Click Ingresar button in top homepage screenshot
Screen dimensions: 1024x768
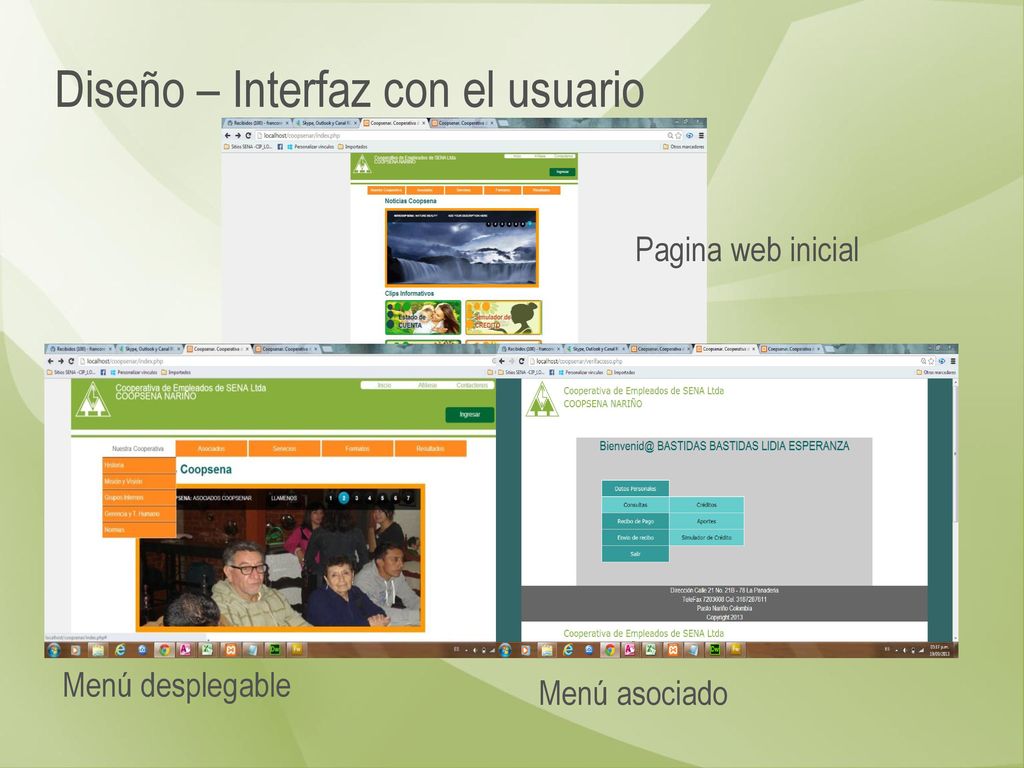click(562, 172)
